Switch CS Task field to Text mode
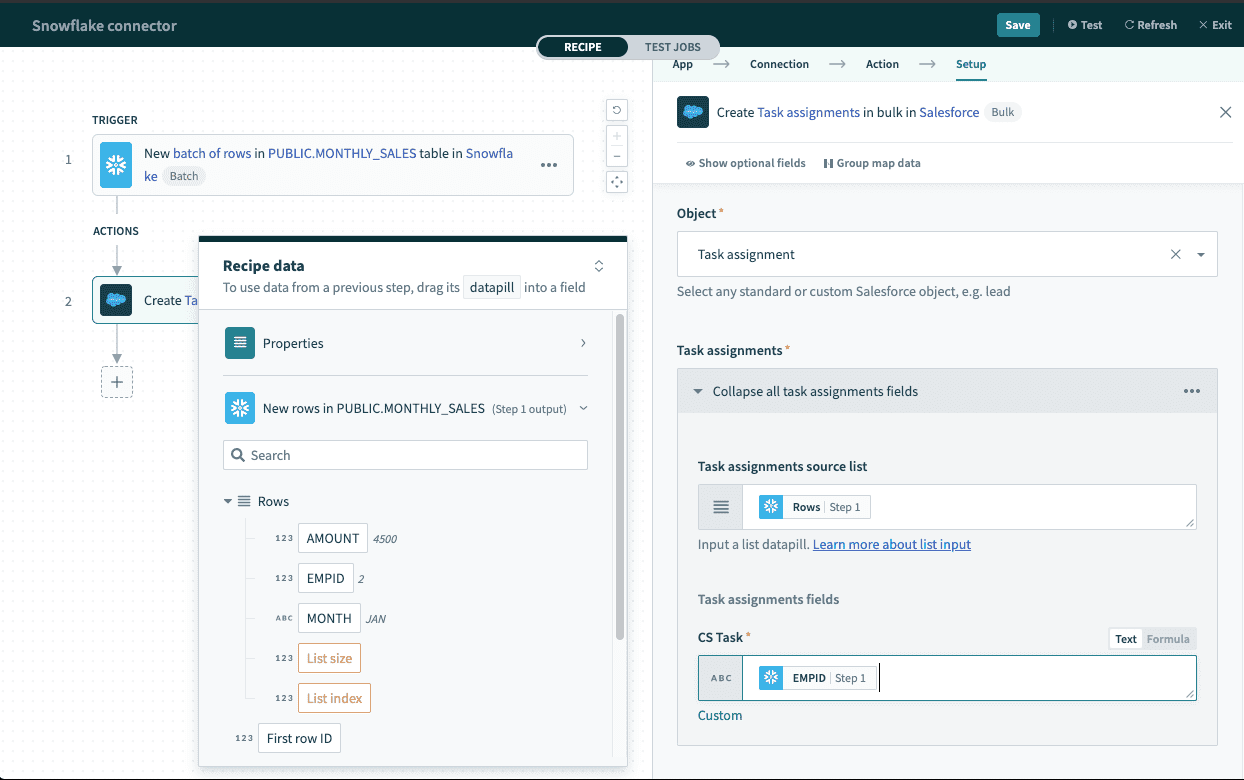Viewport: 1244px width, 780px height. click(1126, 639)
